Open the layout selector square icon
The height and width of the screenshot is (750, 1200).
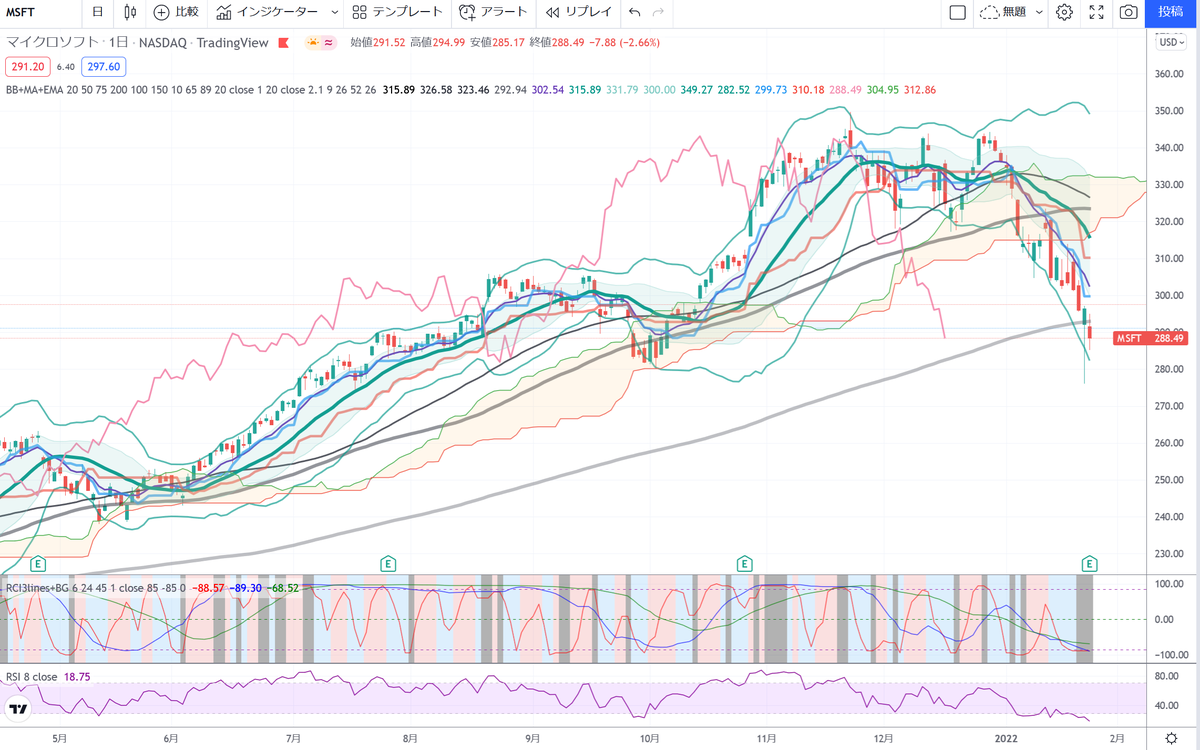pos(957,12)
